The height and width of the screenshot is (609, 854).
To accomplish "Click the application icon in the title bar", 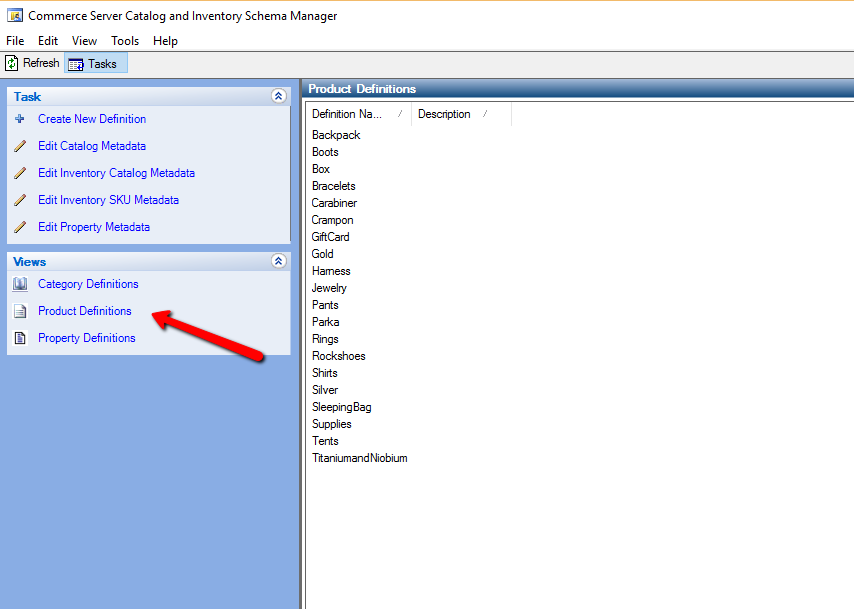I will point(15,15).
